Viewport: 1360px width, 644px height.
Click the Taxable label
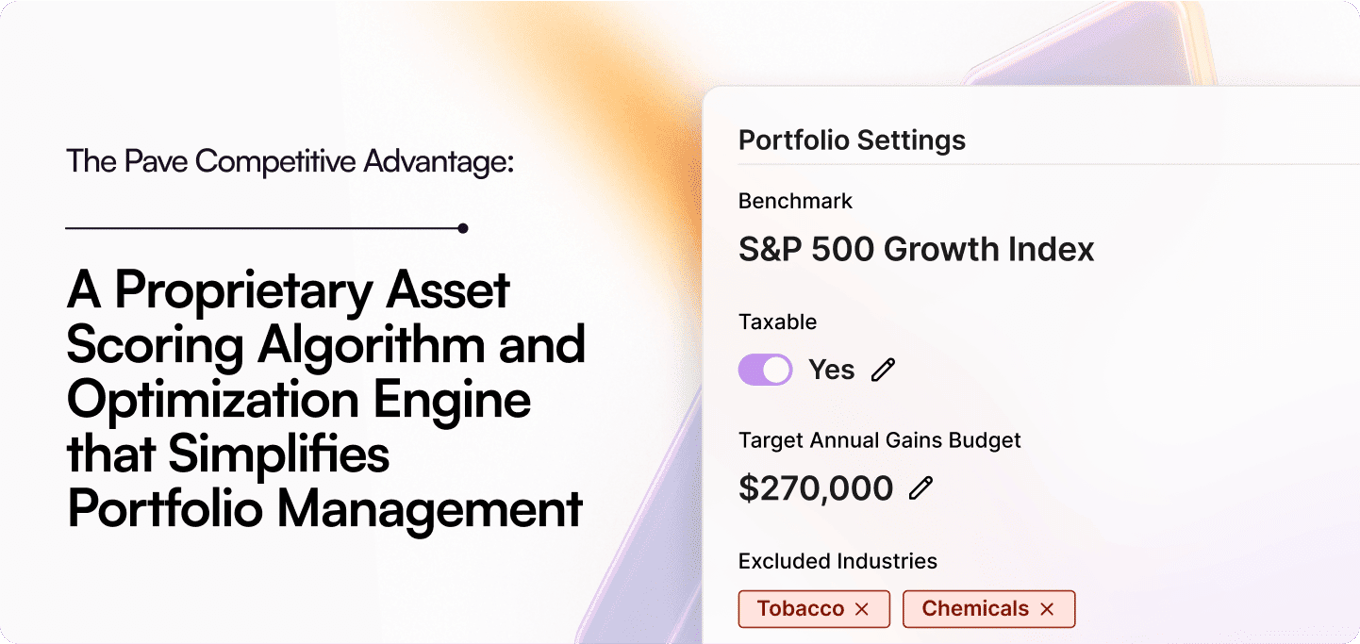point(778,322)
